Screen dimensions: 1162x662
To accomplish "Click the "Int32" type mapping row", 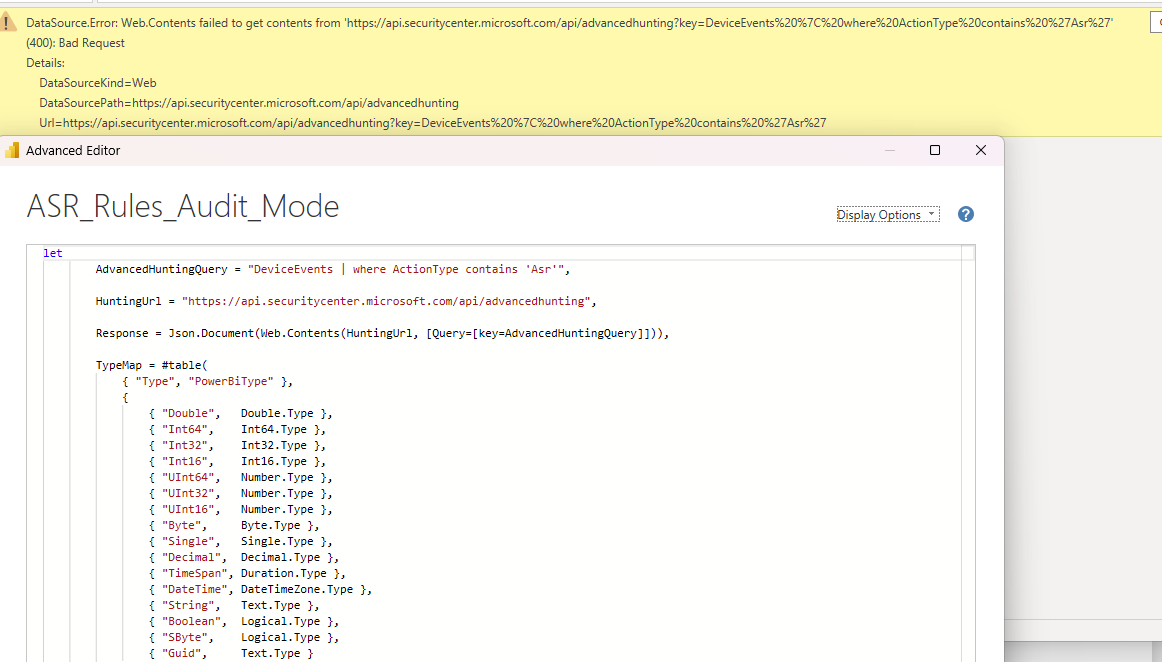I will point(237,445).
